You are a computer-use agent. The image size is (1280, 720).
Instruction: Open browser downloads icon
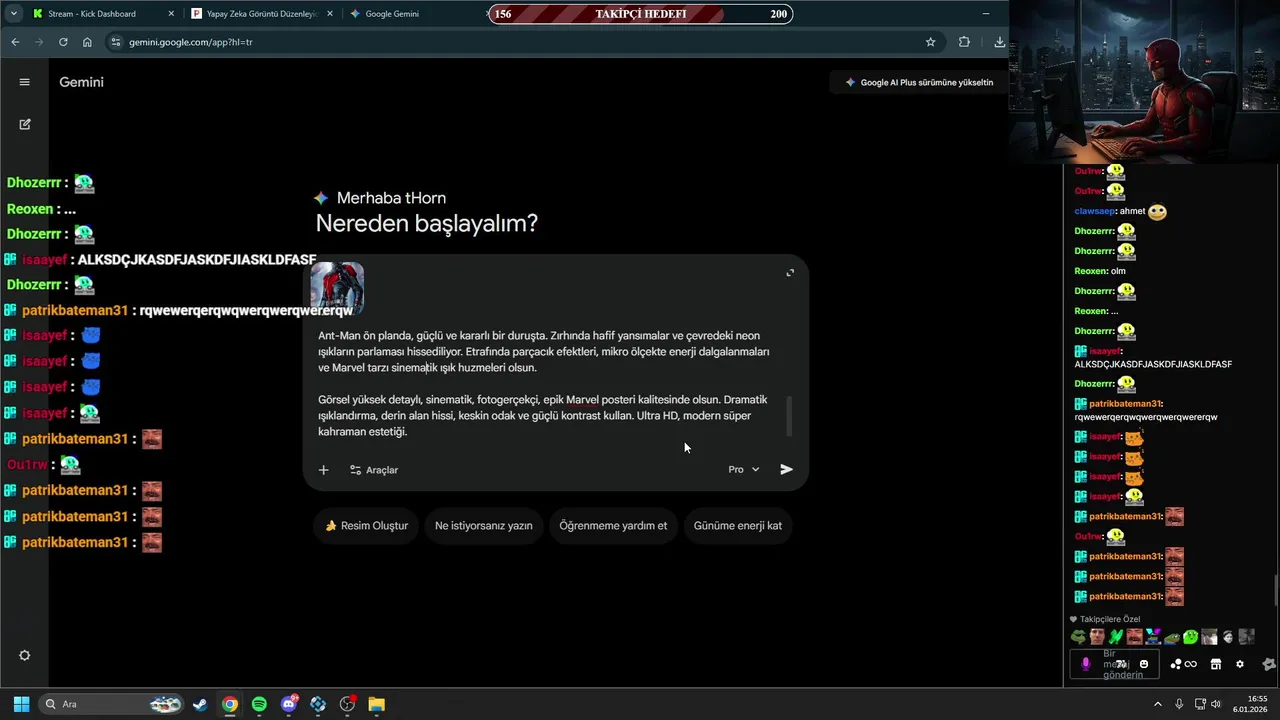point(999,42)
